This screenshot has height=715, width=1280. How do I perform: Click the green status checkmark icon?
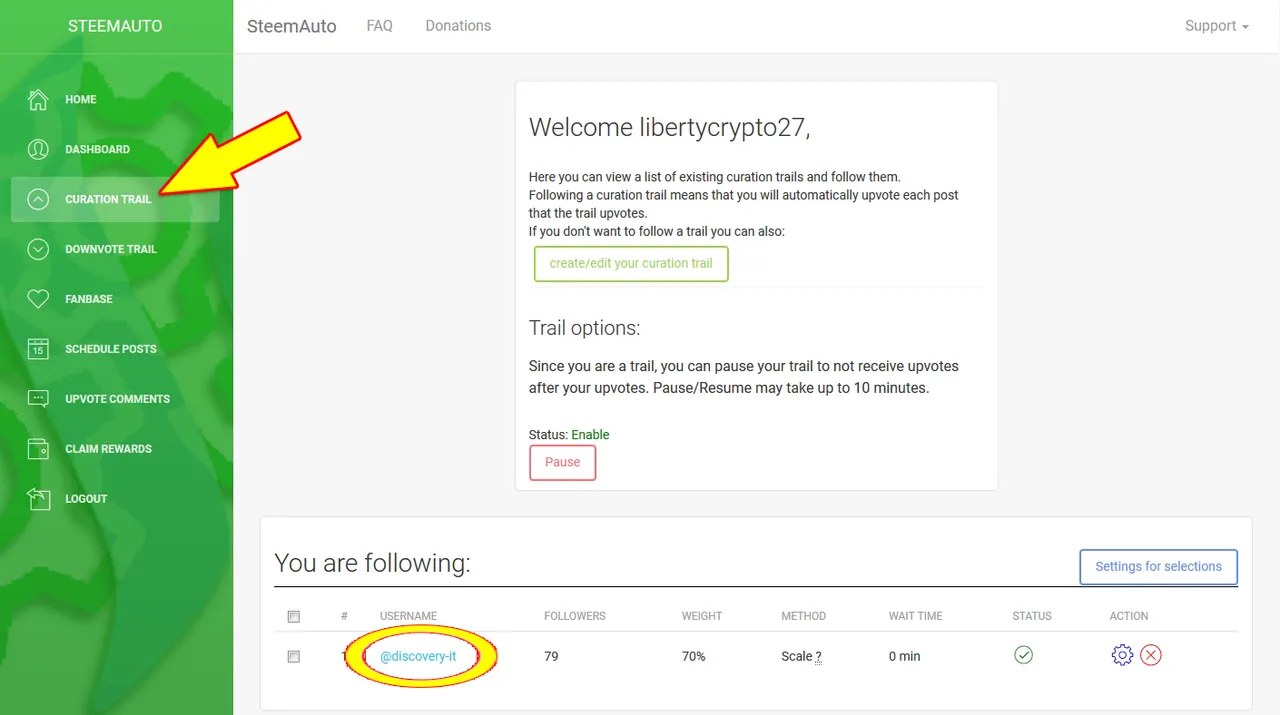click(1023, 655)
